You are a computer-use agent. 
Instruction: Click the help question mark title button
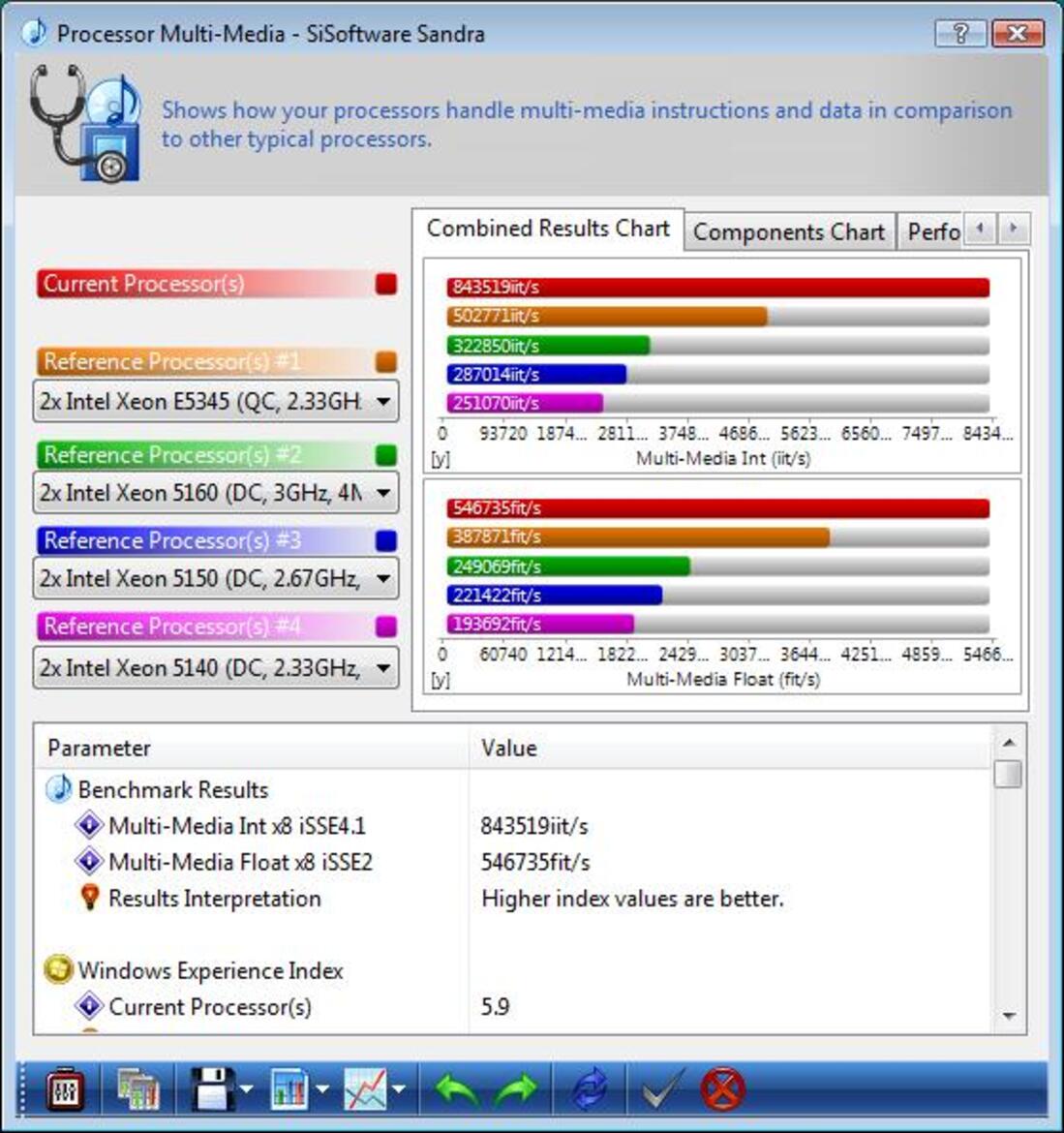(x=960, y=33)
